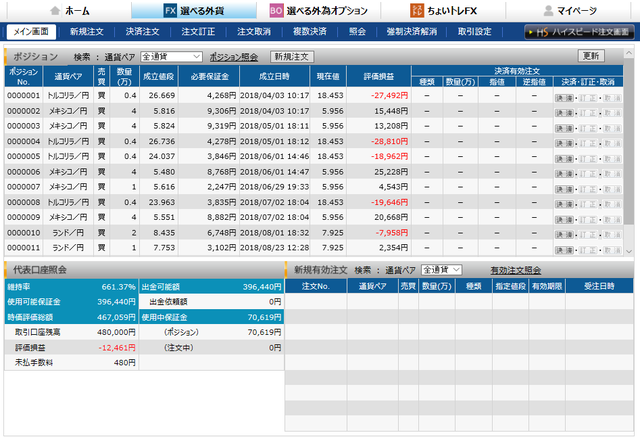Click the 維持率 661.37% value
Viewport: 640px width, 437px height.
point(118,287)
